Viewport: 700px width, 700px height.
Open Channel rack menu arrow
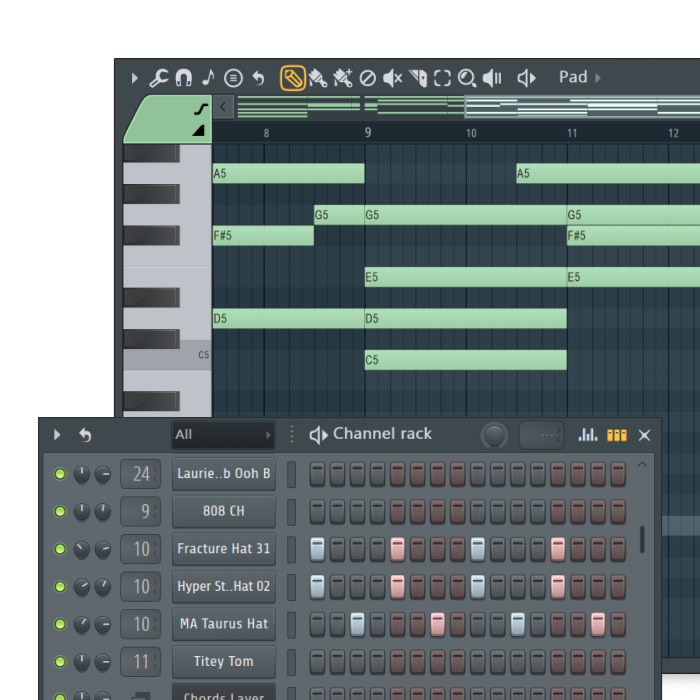57,435
